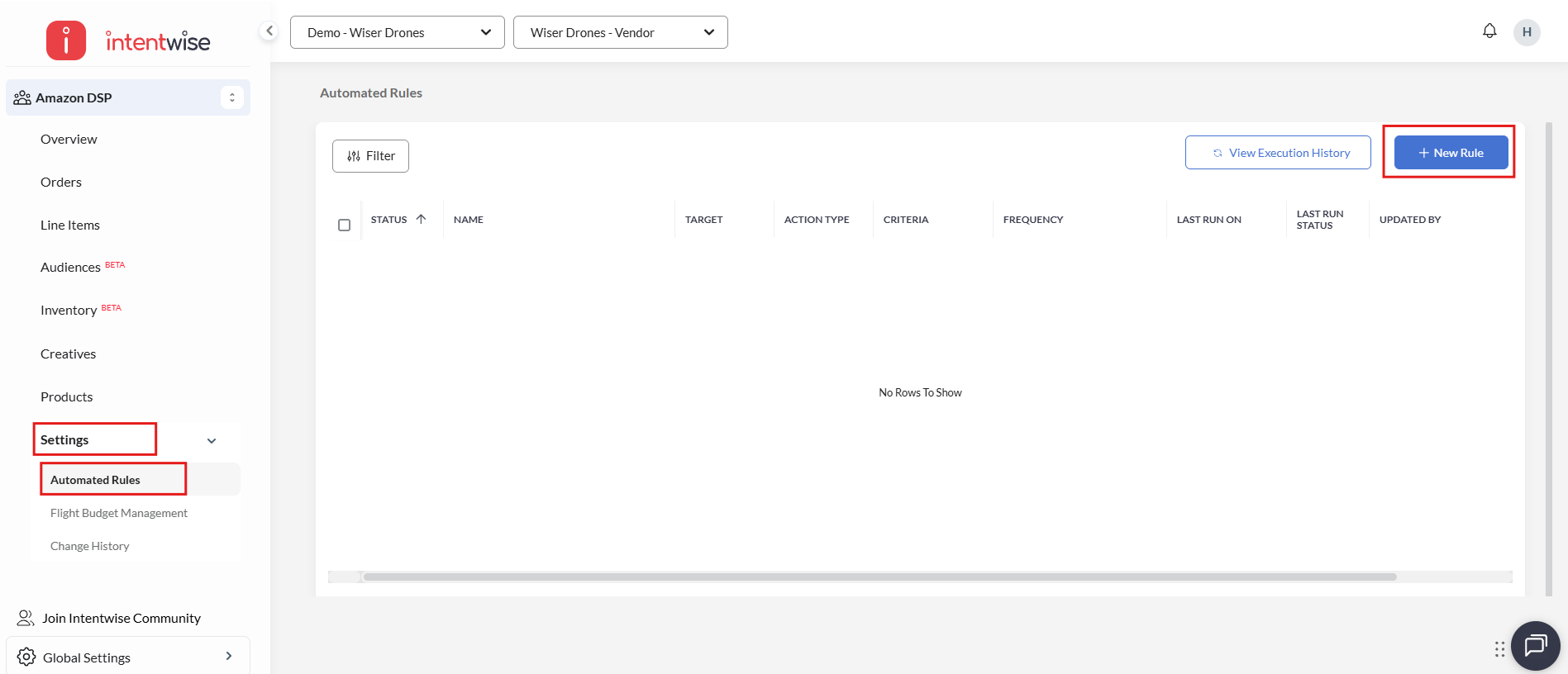Click View Execution History
Image resolution: width=1568 pixels, height=674 pixels.
1278,153
